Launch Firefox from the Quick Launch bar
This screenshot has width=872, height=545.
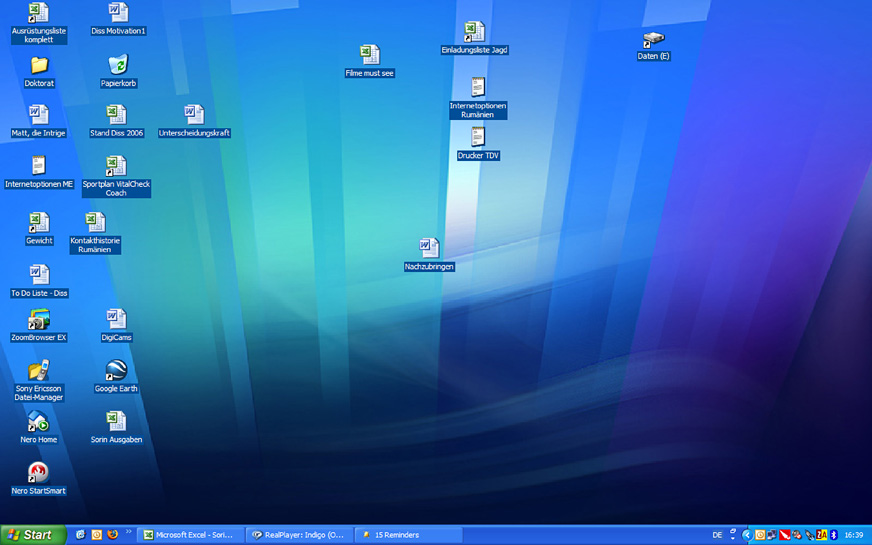point(113,535)
